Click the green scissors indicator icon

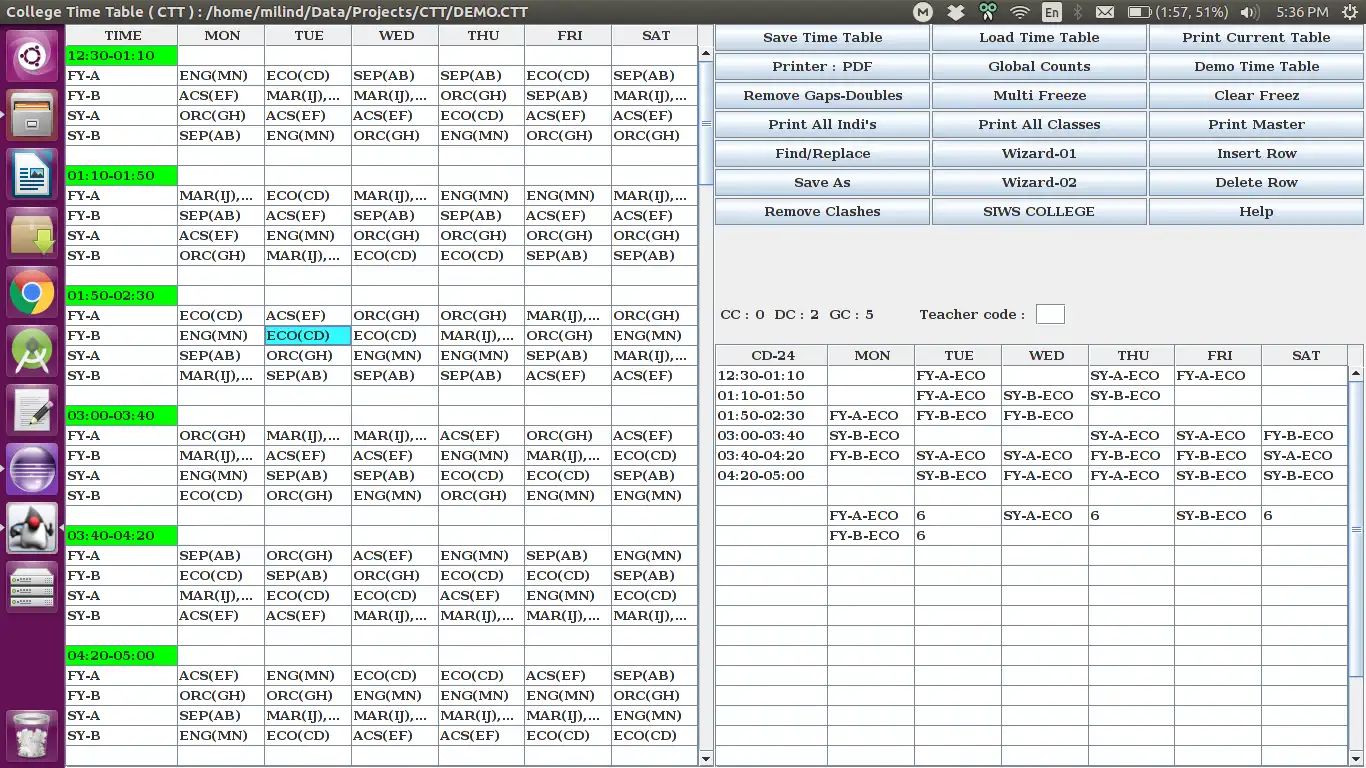click(x=988, y=12)
